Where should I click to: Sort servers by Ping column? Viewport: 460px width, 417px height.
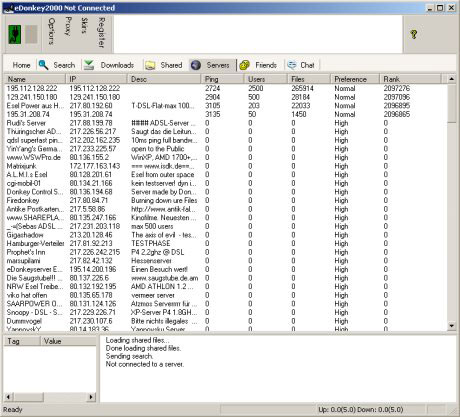click(x=222, y=79)
